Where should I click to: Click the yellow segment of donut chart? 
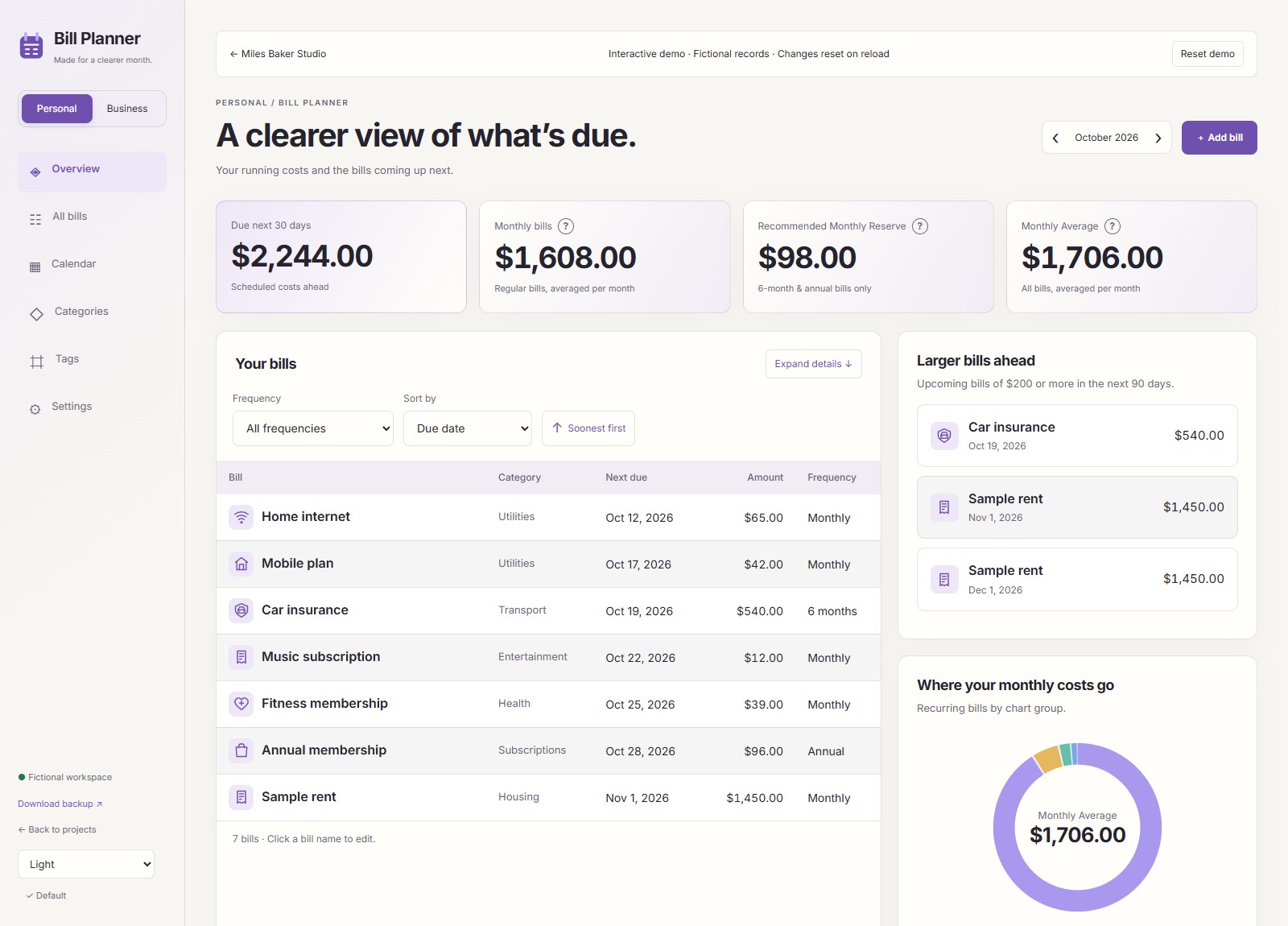pyautogui.click(x=1047, y=759)
